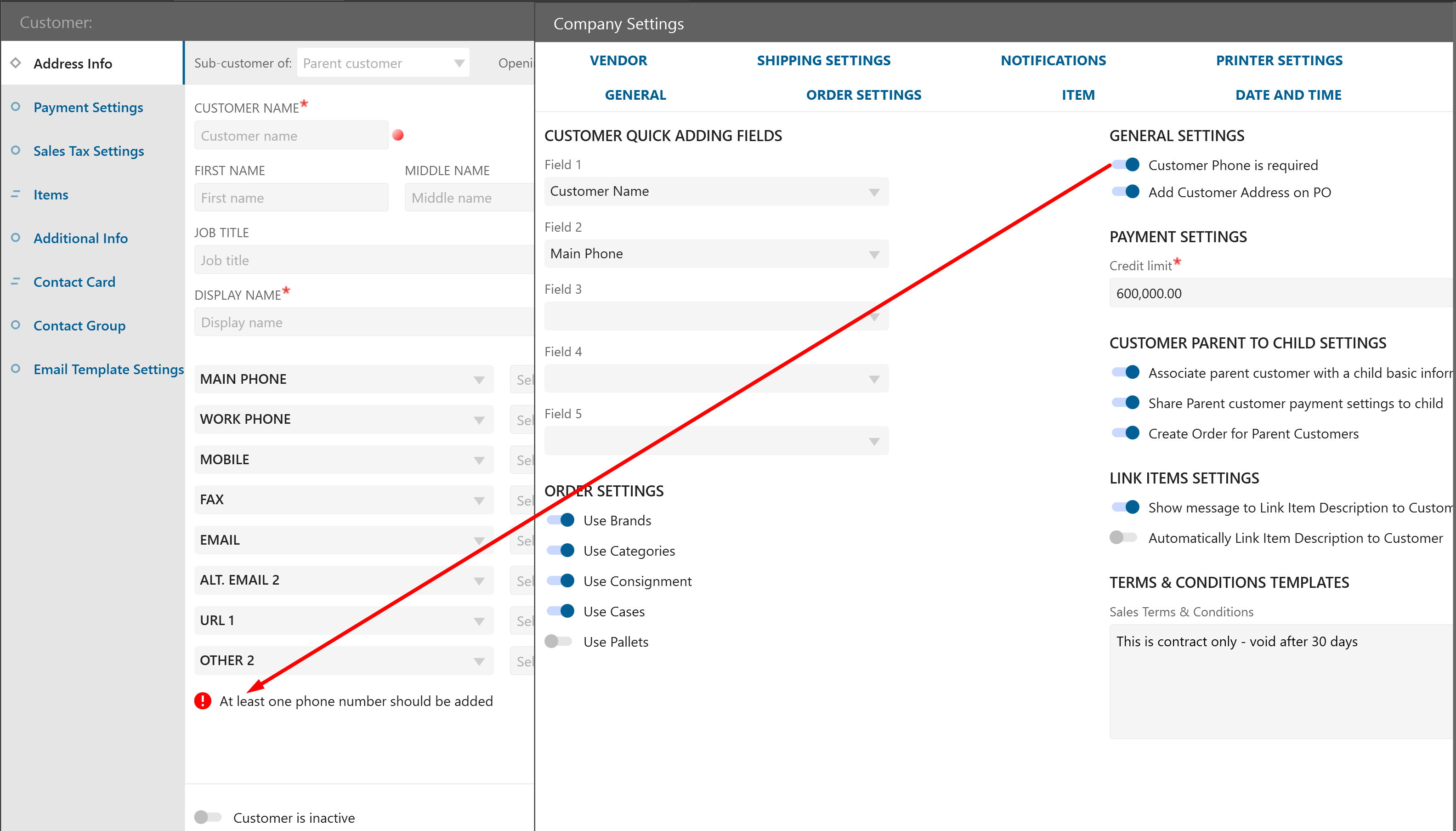This screenshot has height=831, width=1456.
Task: Open the DATE AND TIME tab
Action: pyautogui.click(x=1288, y=95)
